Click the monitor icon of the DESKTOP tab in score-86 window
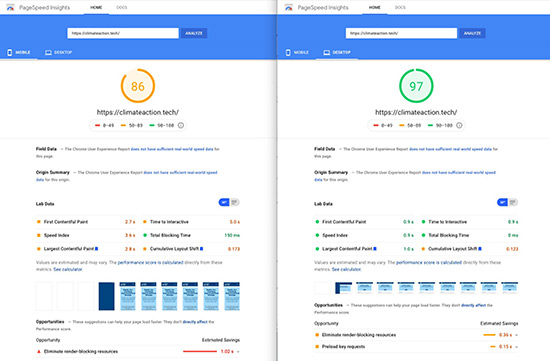The height and width of the screenshot is (361, 550). click(48, 52)
